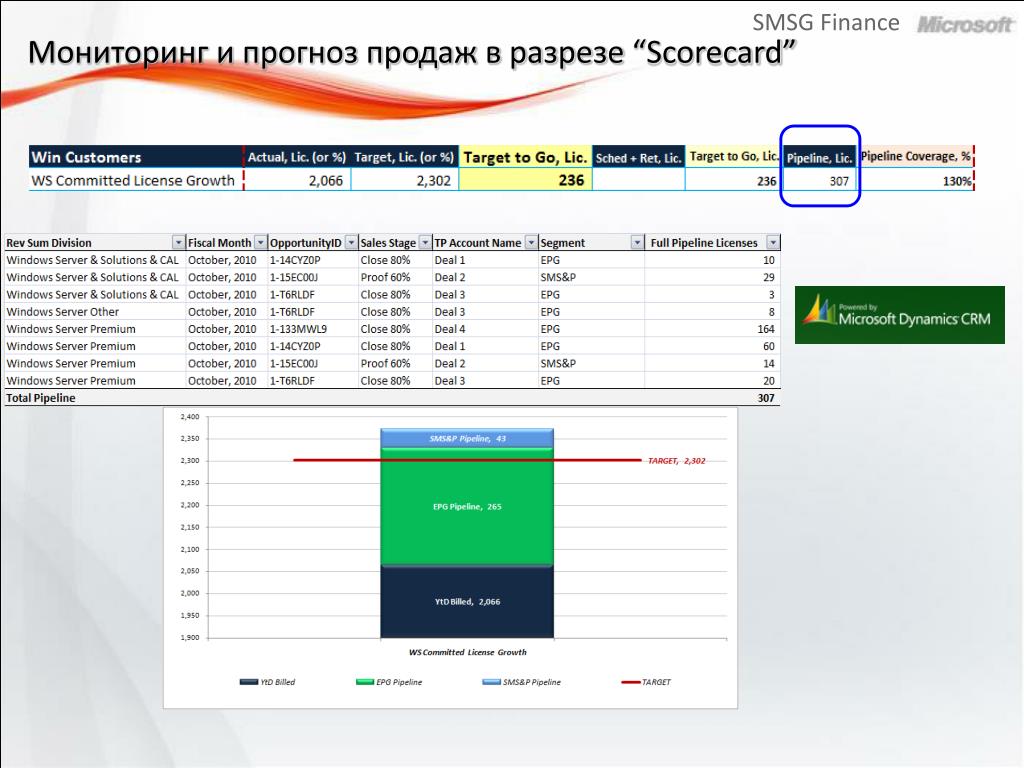1024x768 pixels.
Task: Click the Win Customers header cell
Action: [136, 157]
